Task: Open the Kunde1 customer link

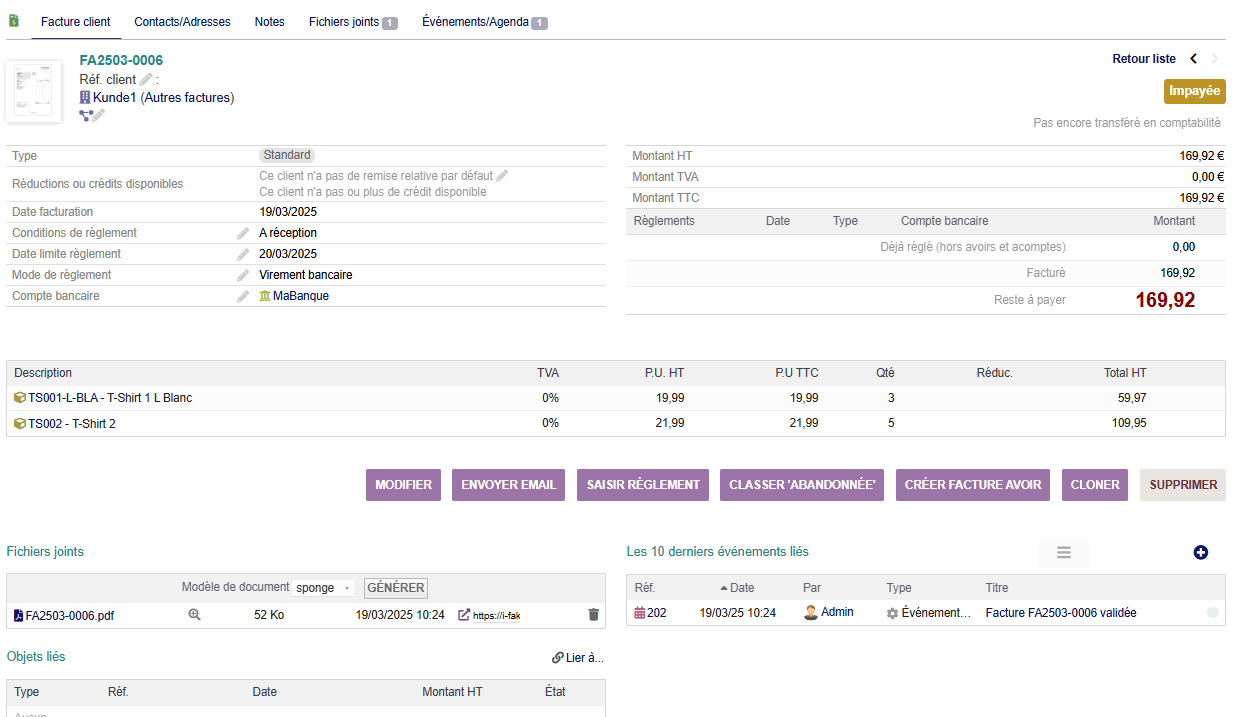Action: (114, 98)
